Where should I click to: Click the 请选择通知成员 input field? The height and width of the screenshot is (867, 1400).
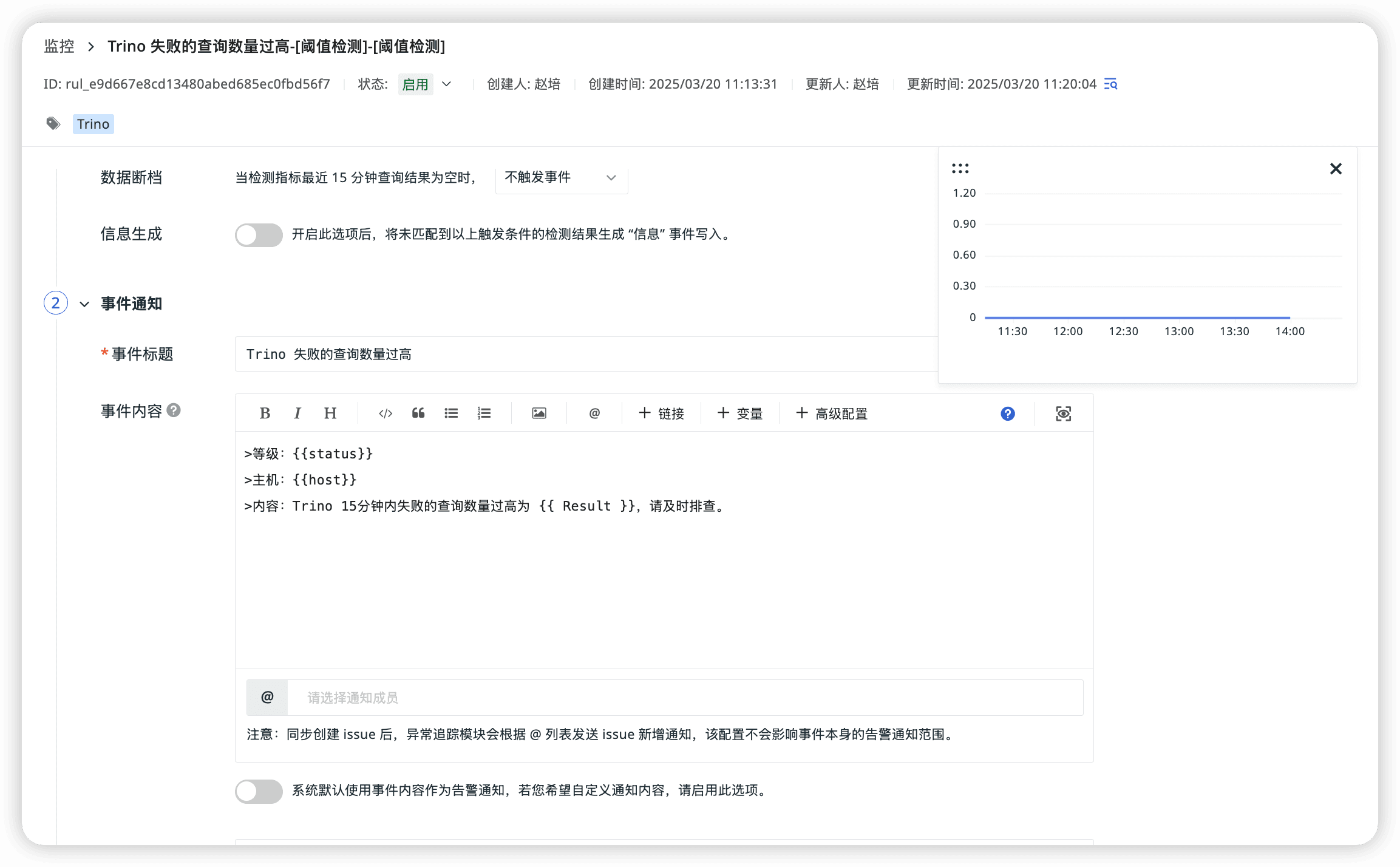(684, 698)
